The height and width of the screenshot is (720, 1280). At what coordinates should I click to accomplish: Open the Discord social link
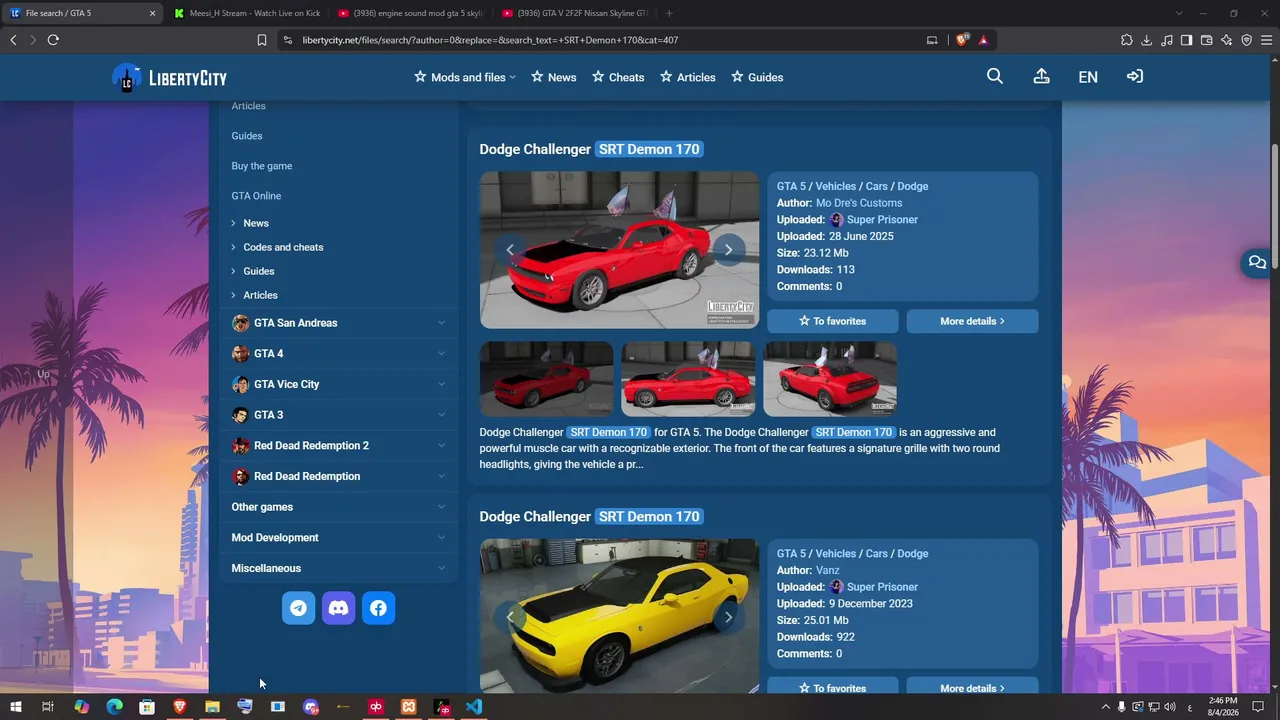click(338, 608)
